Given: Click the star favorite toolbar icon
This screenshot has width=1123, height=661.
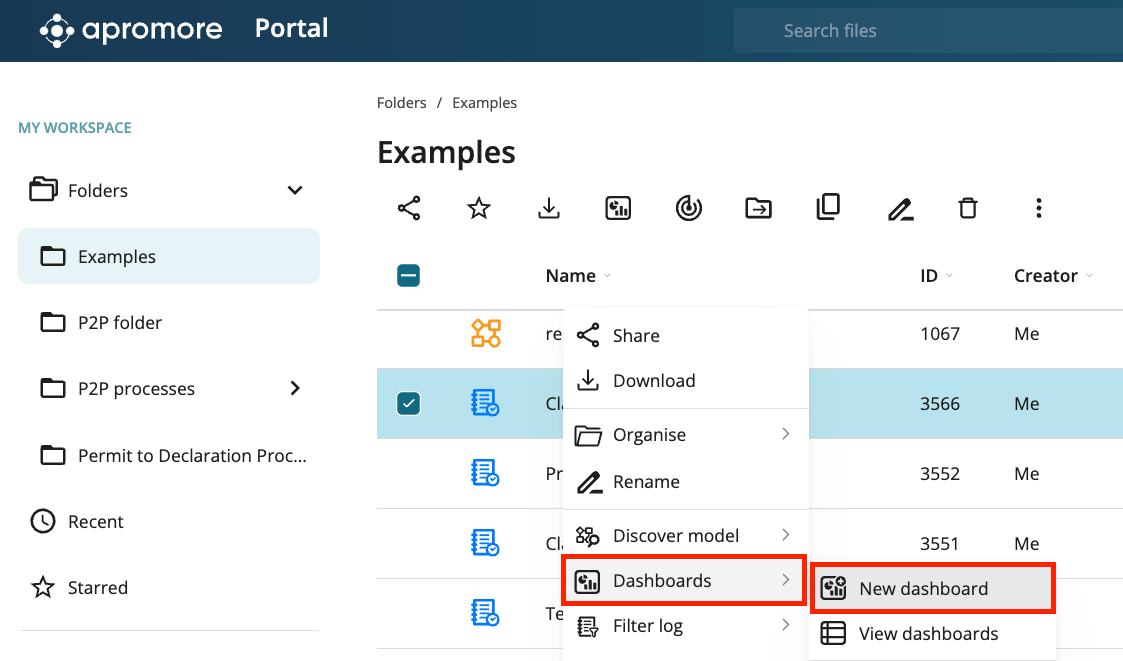Looking at the screenshot, I should point(479,208).
